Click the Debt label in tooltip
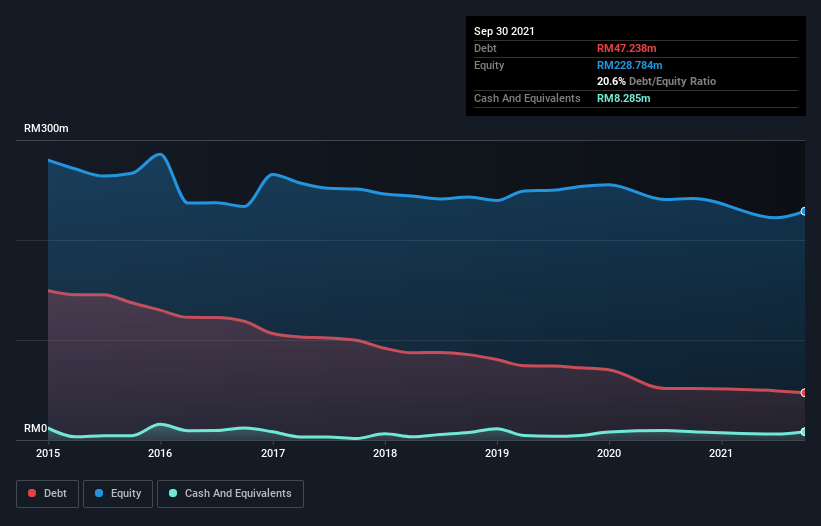 tap(485, 48)
